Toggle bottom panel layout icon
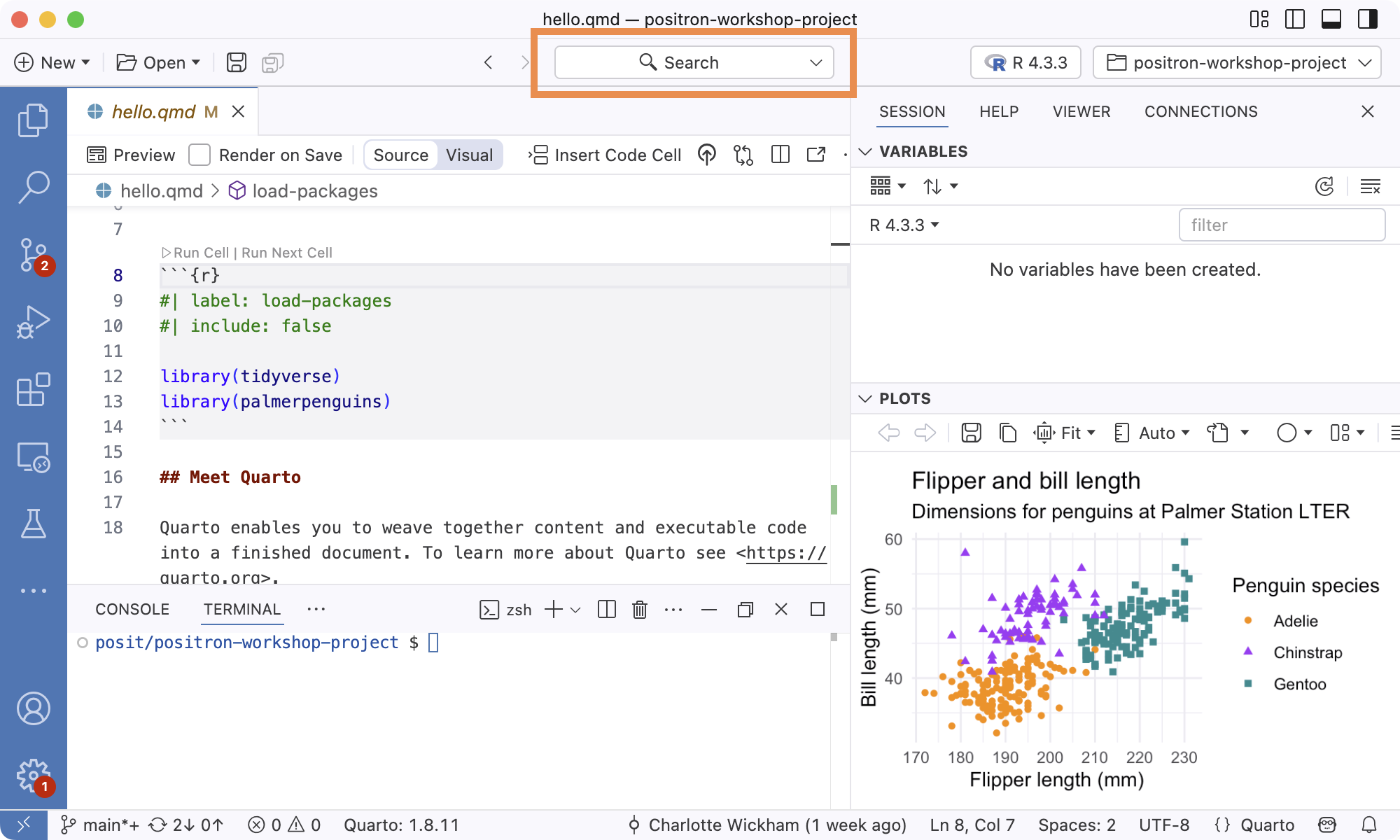Screen dimensions: 1400x840 (x=1331, y=19)
